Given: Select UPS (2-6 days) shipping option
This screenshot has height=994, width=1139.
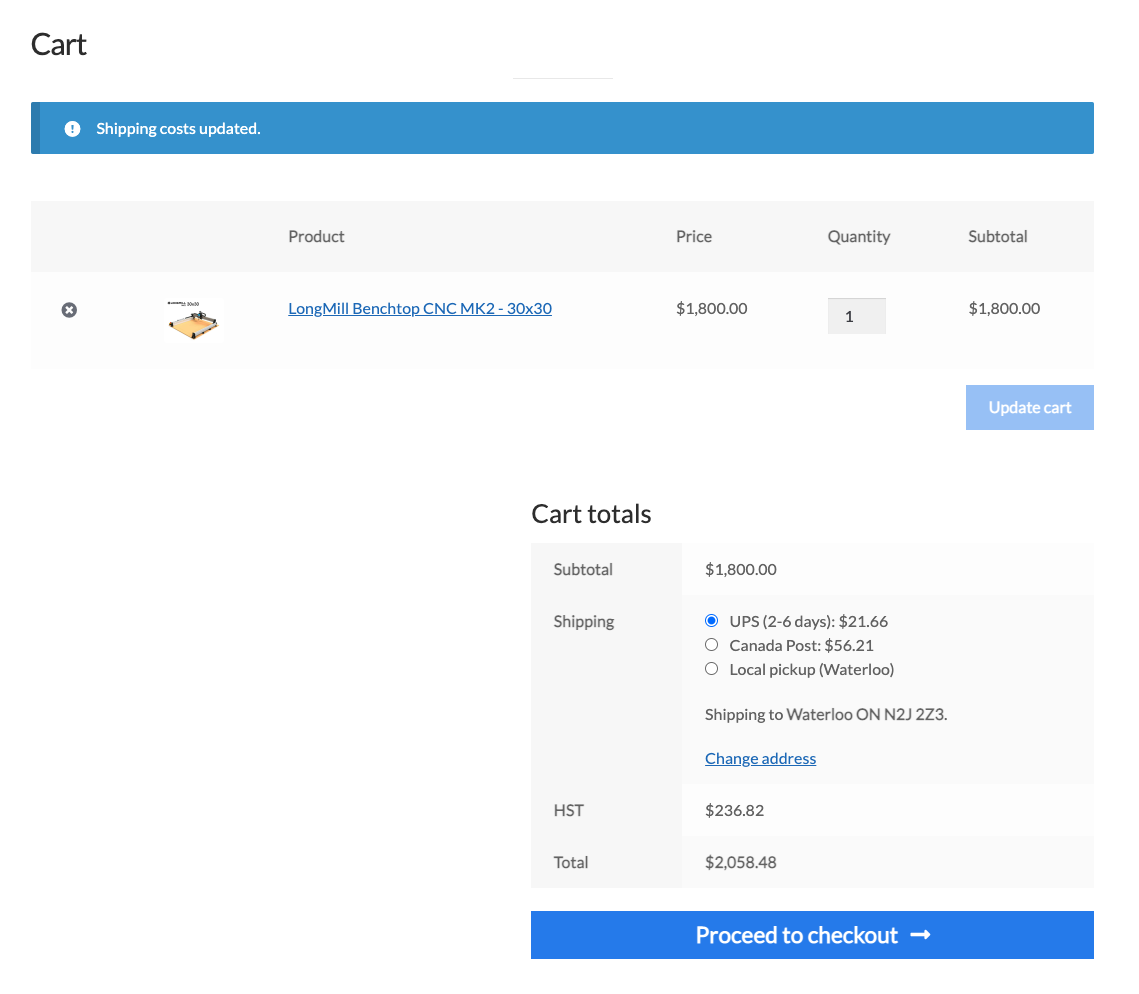Looking at the screenshot, I should point(711,620).
